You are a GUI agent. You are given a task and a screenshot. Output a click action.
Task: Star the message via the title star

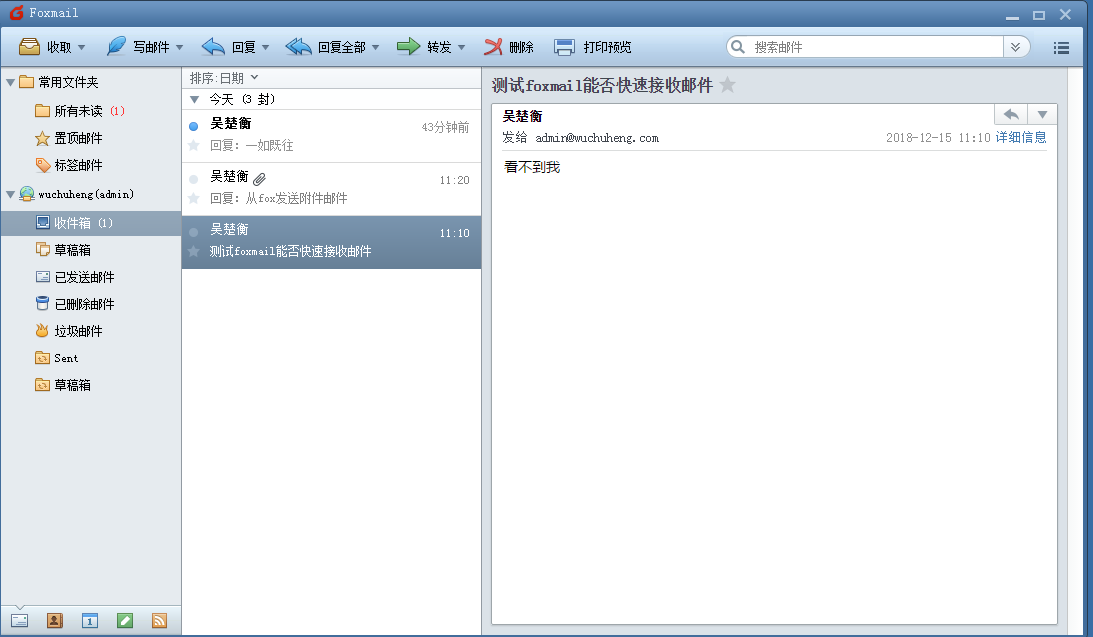click(x=727, y=85)
